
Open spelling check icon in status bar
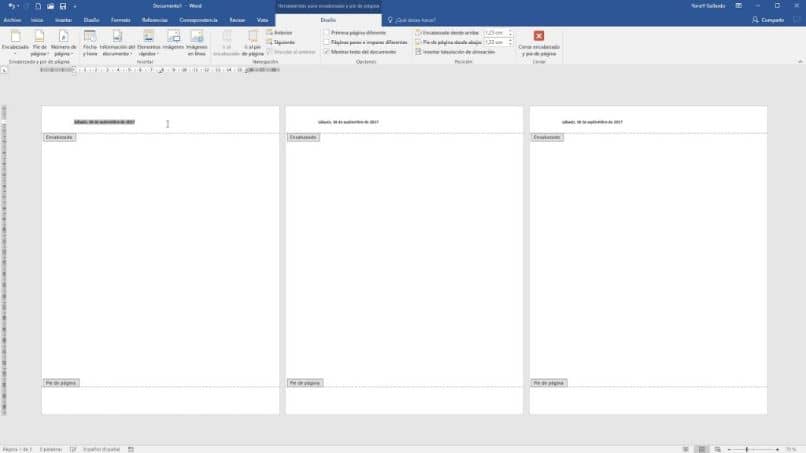[x=73, y=449]
